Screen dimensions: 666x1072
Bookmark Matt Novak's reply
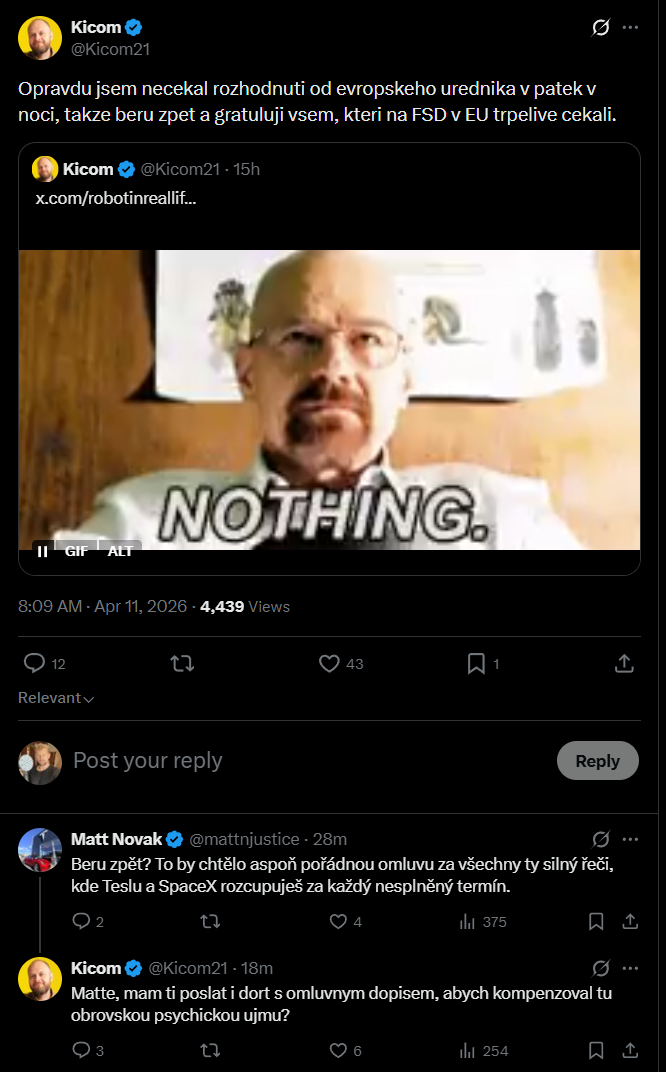pos(596,921)
